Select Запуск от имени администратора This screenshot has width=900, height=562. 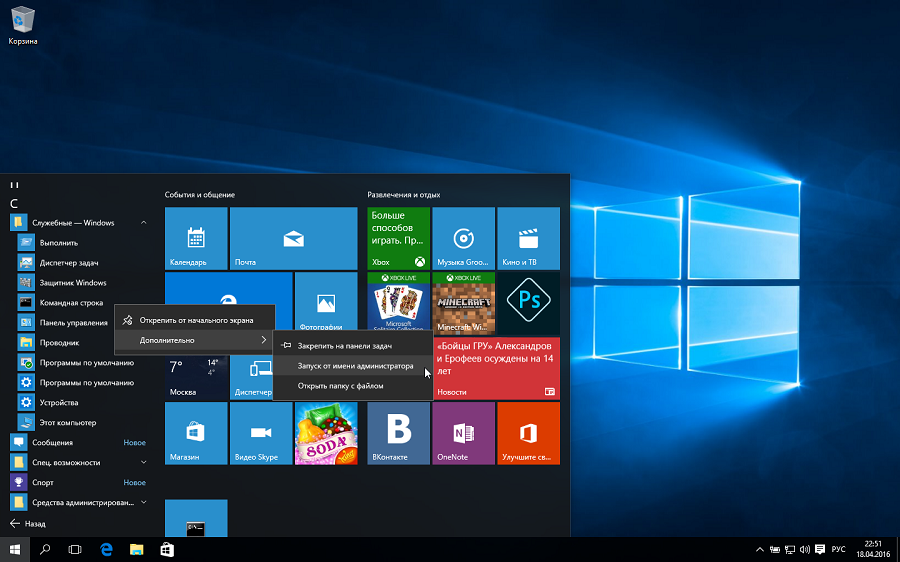tap(355, 366)
